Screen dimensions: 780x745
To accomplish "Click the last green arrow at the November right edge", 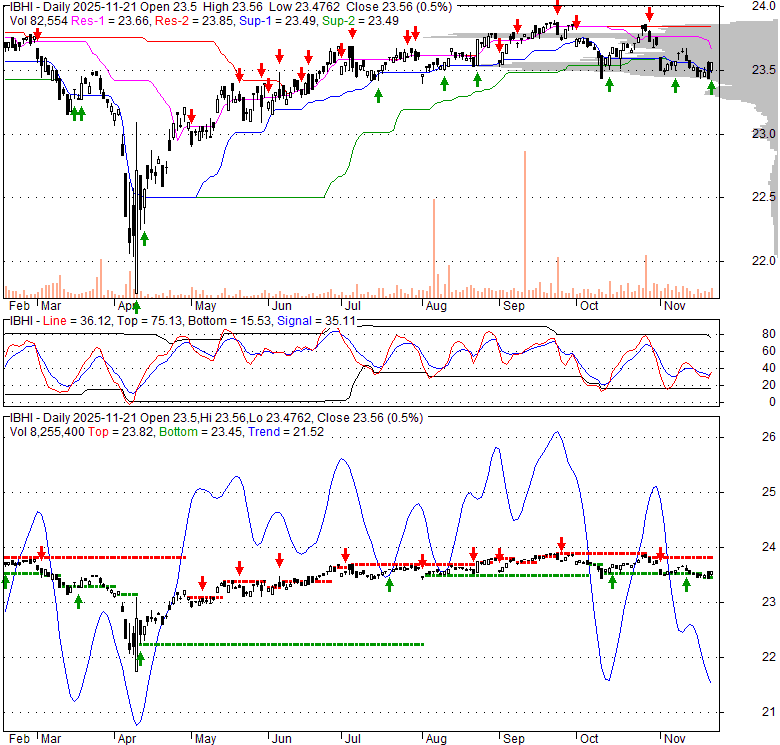I will (710, 89).
